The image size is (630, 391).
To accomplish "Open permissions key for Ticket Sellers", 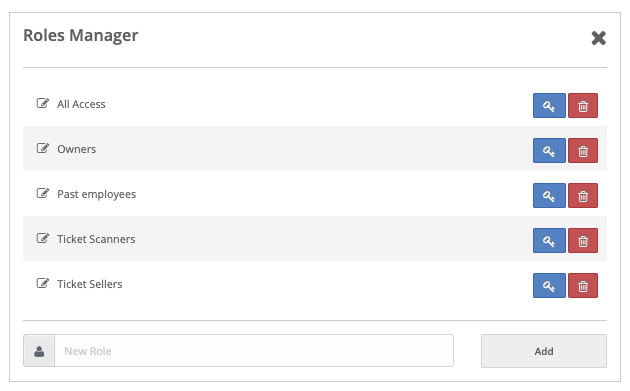I will pyautogui.click(x=549, y=286).
